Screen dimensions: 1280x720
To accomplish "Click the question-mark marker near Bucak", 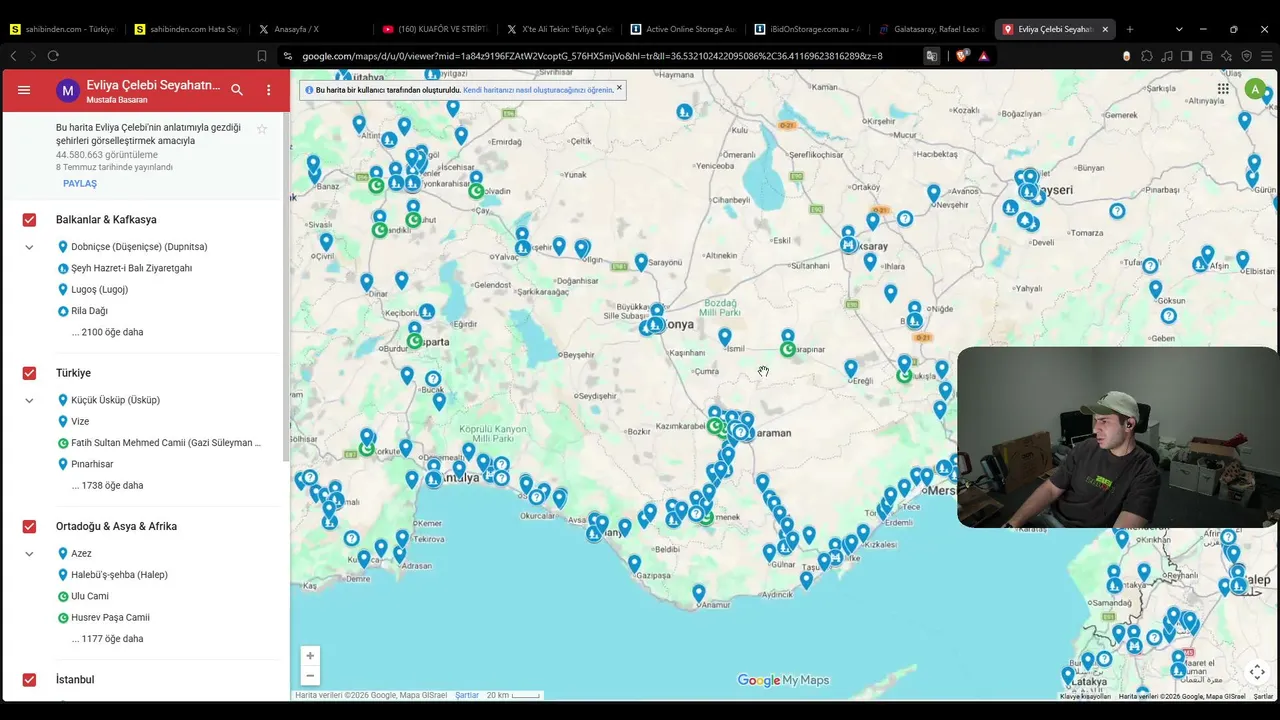I will click(x=433, y=380).
